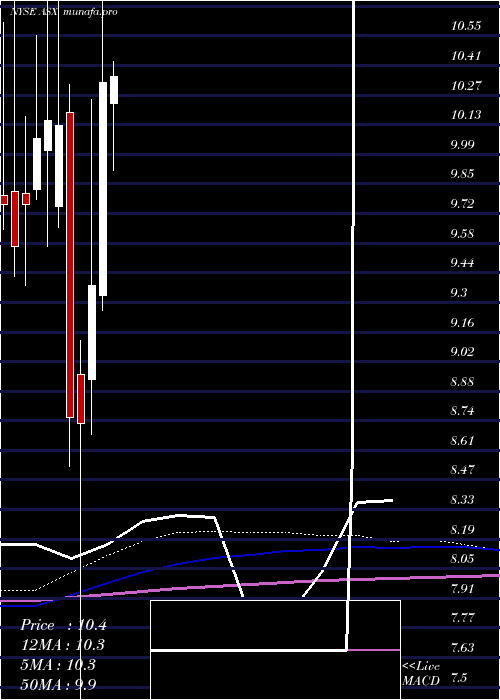Click the 10.55 price axis label

(466, 26)
